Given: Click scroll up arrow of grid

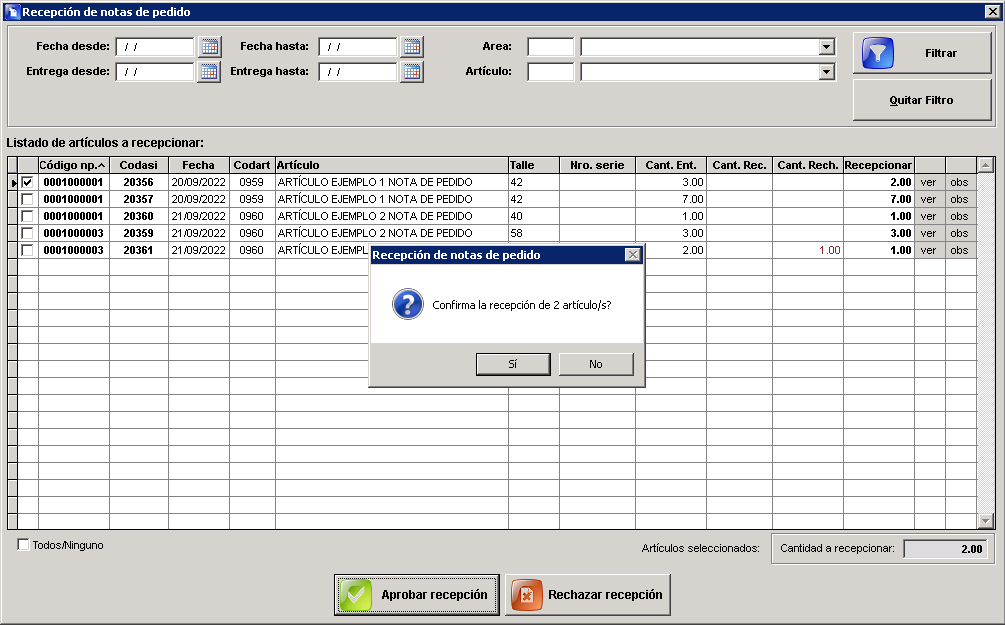Looking at the screenshot, I should click(986, 165).
